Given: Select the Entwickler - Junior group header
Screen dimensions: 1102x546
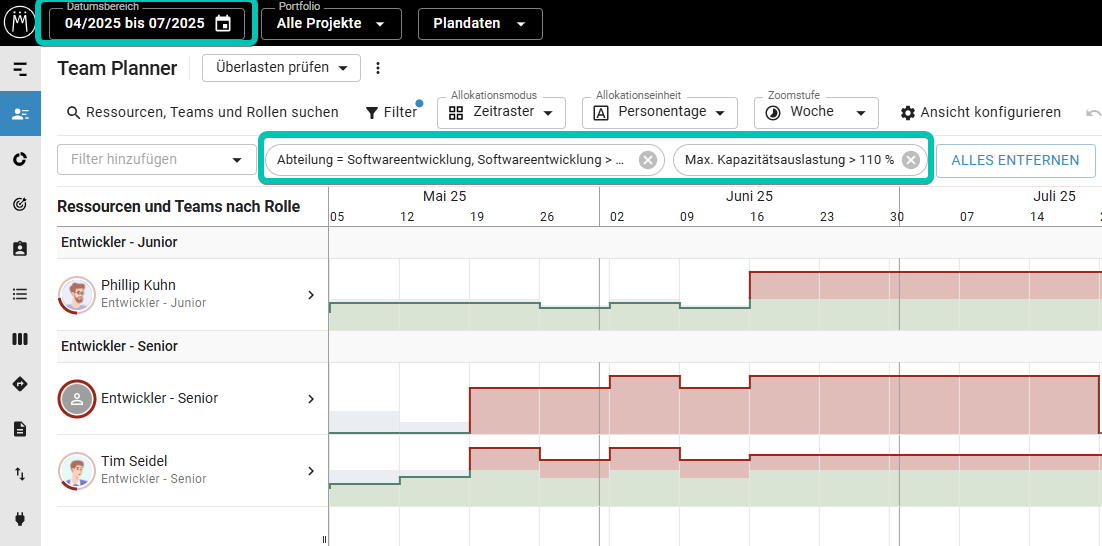Looking at the screenshot, I should click(x=119, y=242).
